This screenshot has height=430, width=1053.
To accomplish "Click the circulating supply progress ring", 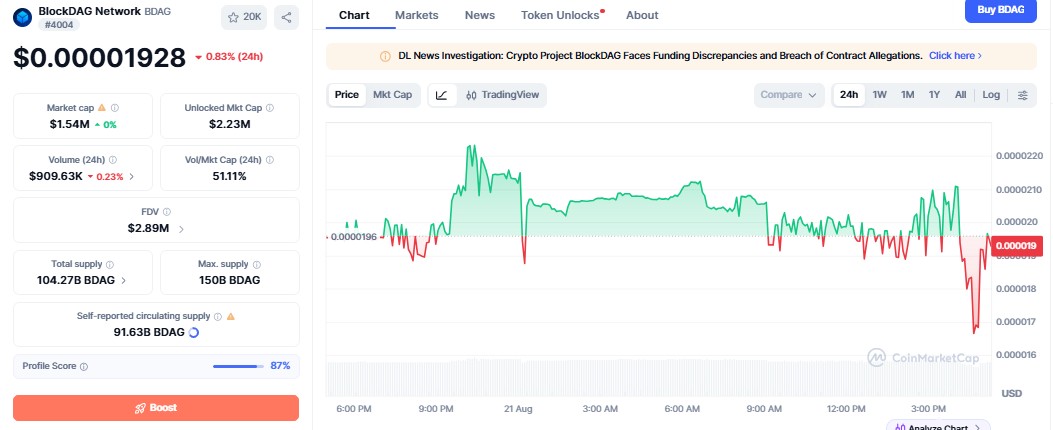I will pos(193,332).
